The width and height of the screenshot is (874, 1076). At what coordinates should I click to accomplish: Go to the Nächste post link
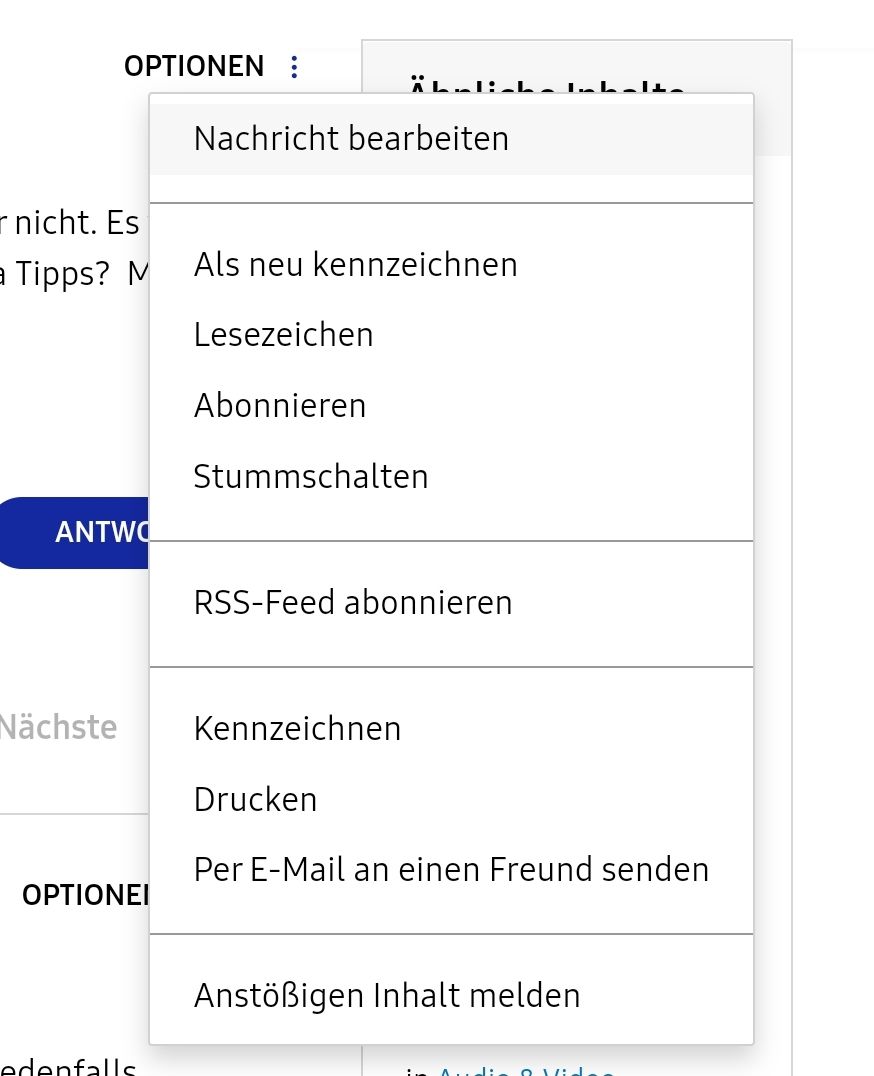coord(58,727)
